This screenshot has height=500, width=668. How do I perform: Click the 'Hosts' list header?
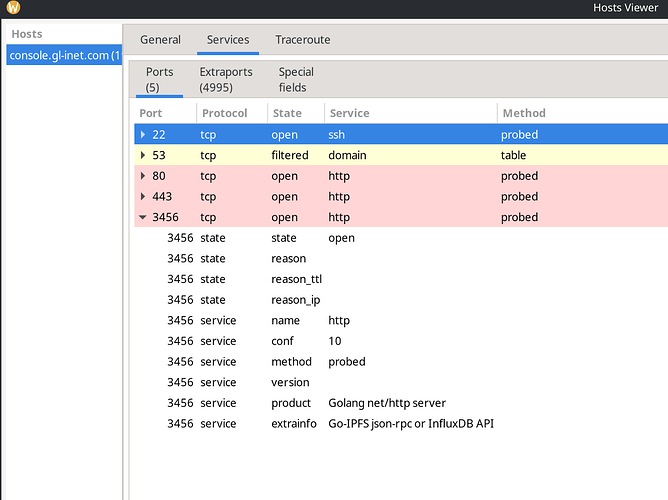(27, 34)
